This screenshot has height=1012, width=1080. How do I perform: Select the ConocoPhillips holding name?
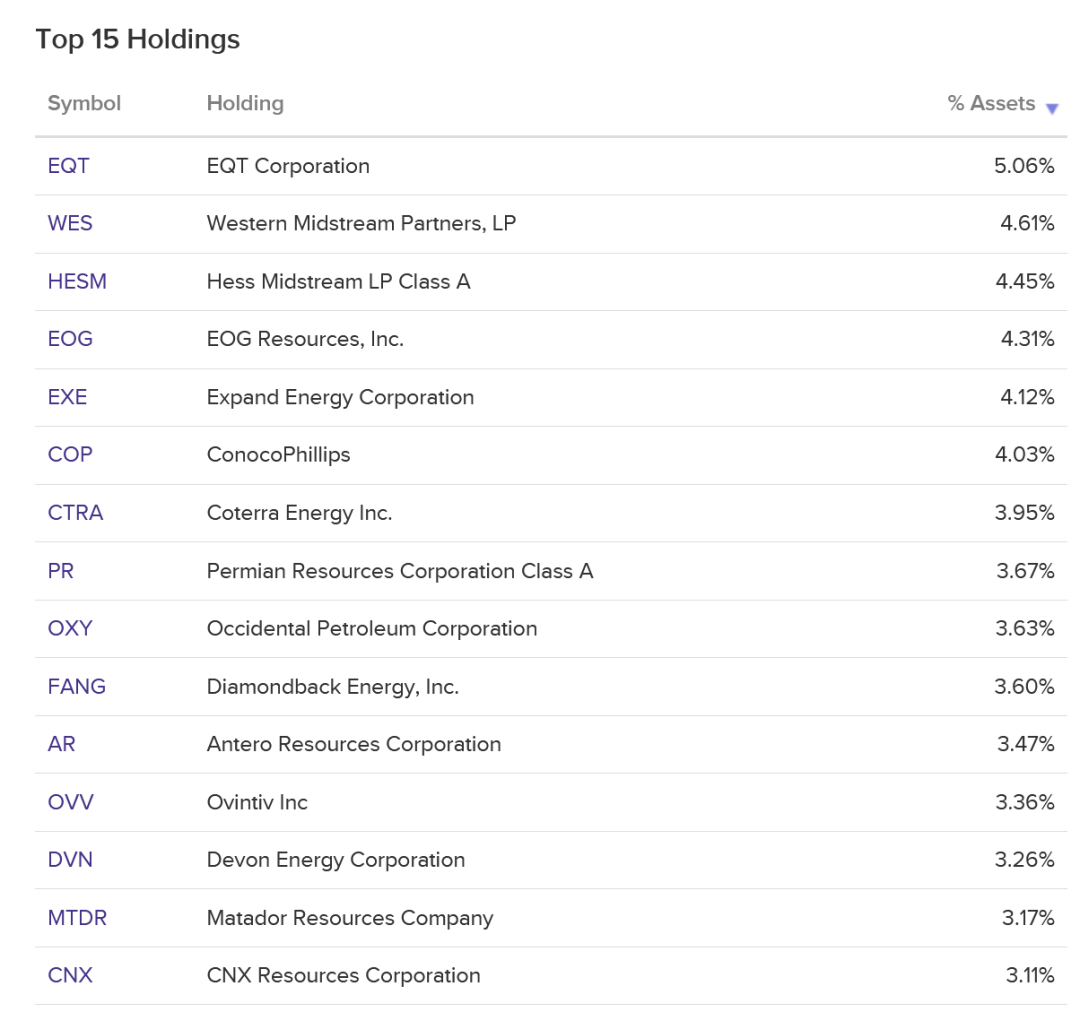278,455
